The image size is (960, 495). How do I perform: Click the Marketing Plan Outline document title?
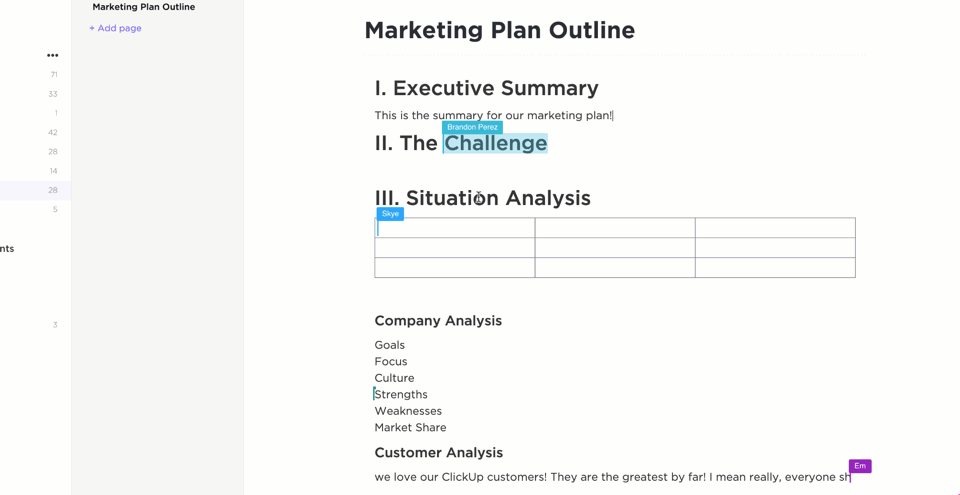point(499,30)
